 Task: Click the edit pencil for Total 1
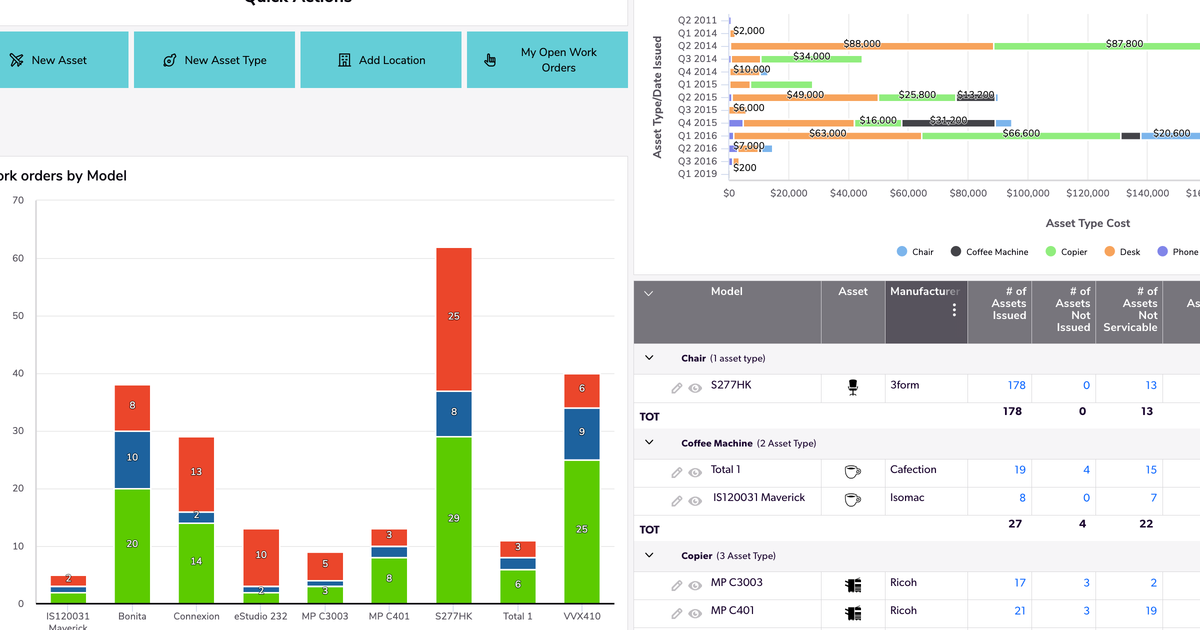pyautogui.click(x=677, y=473)
